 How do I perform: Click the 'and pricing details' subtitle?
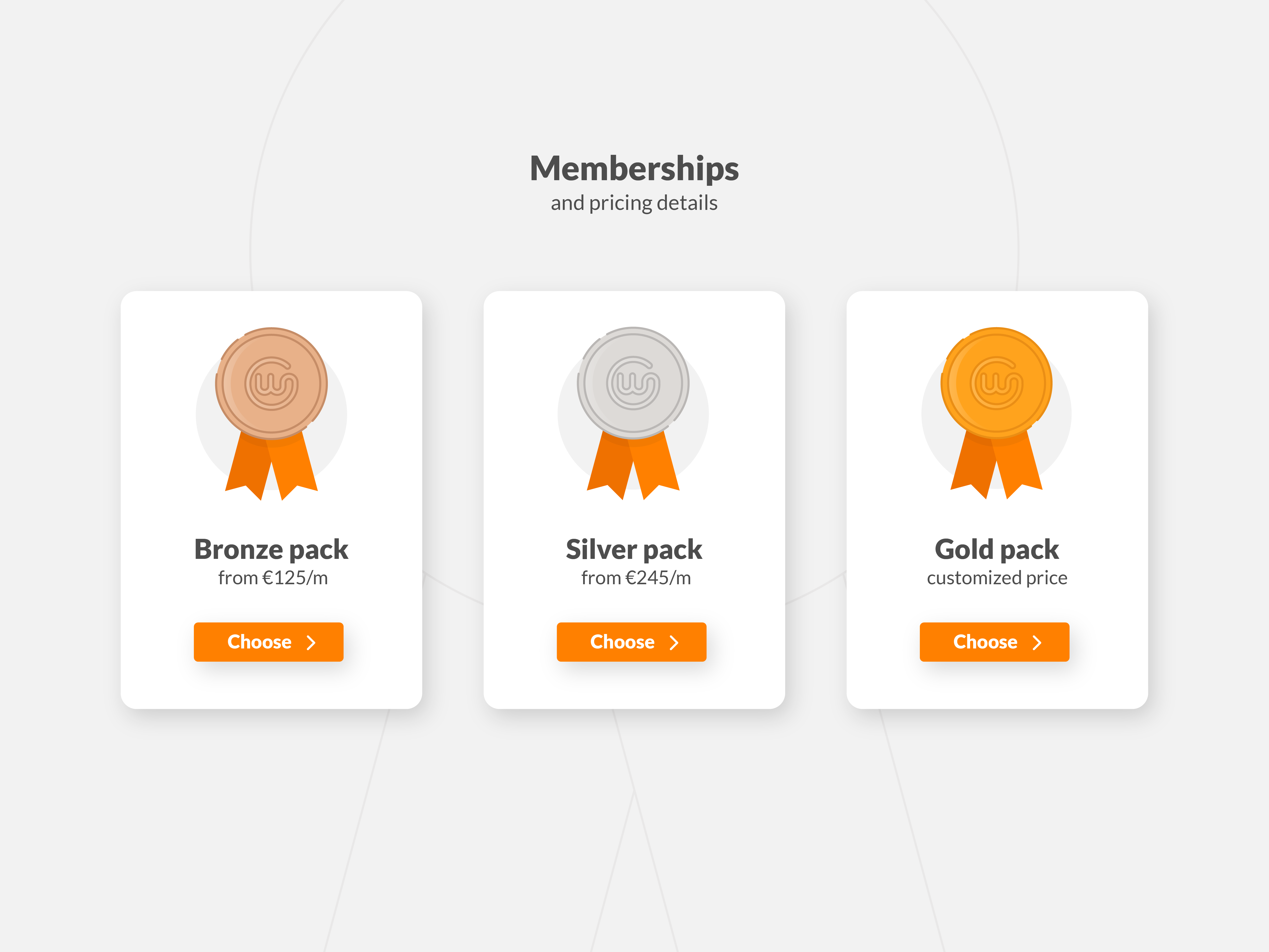point(634,203)
